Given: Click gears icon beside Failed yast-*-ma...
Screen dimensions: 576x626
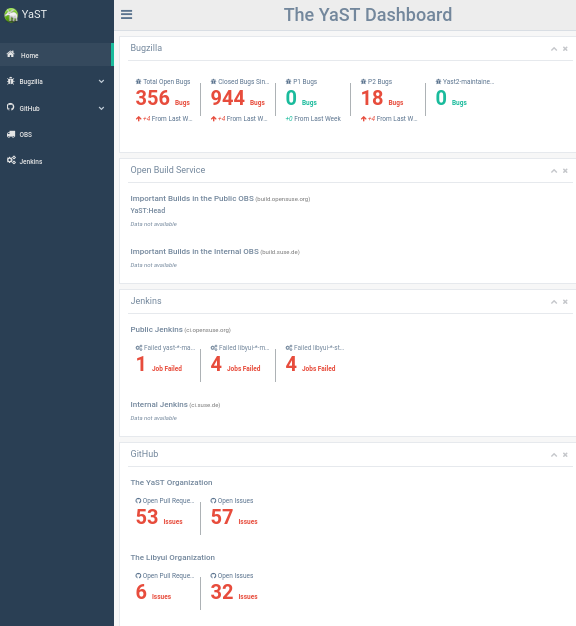Looking at the screenshot, I should [139, 348].
